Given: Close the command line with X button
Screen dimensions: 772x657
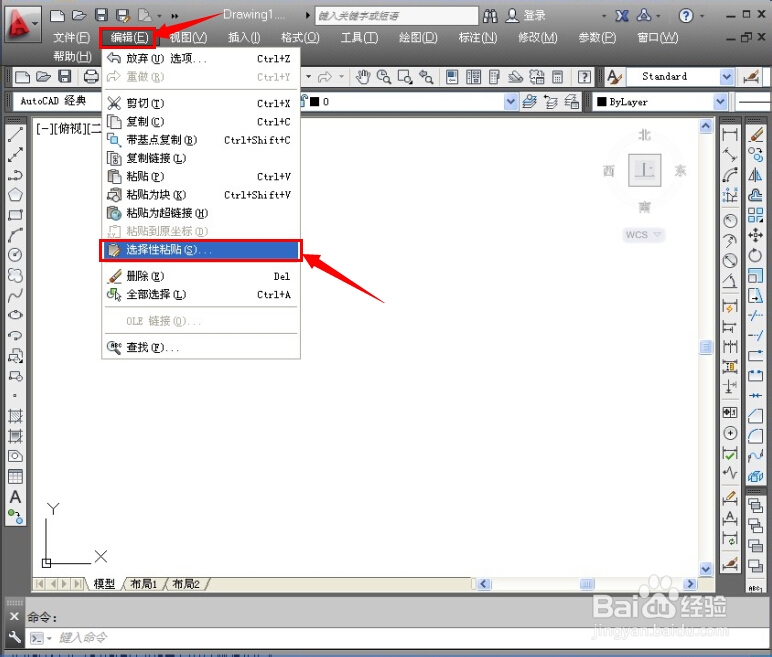Looking at the screenshot, I should (x=14, y=617).
